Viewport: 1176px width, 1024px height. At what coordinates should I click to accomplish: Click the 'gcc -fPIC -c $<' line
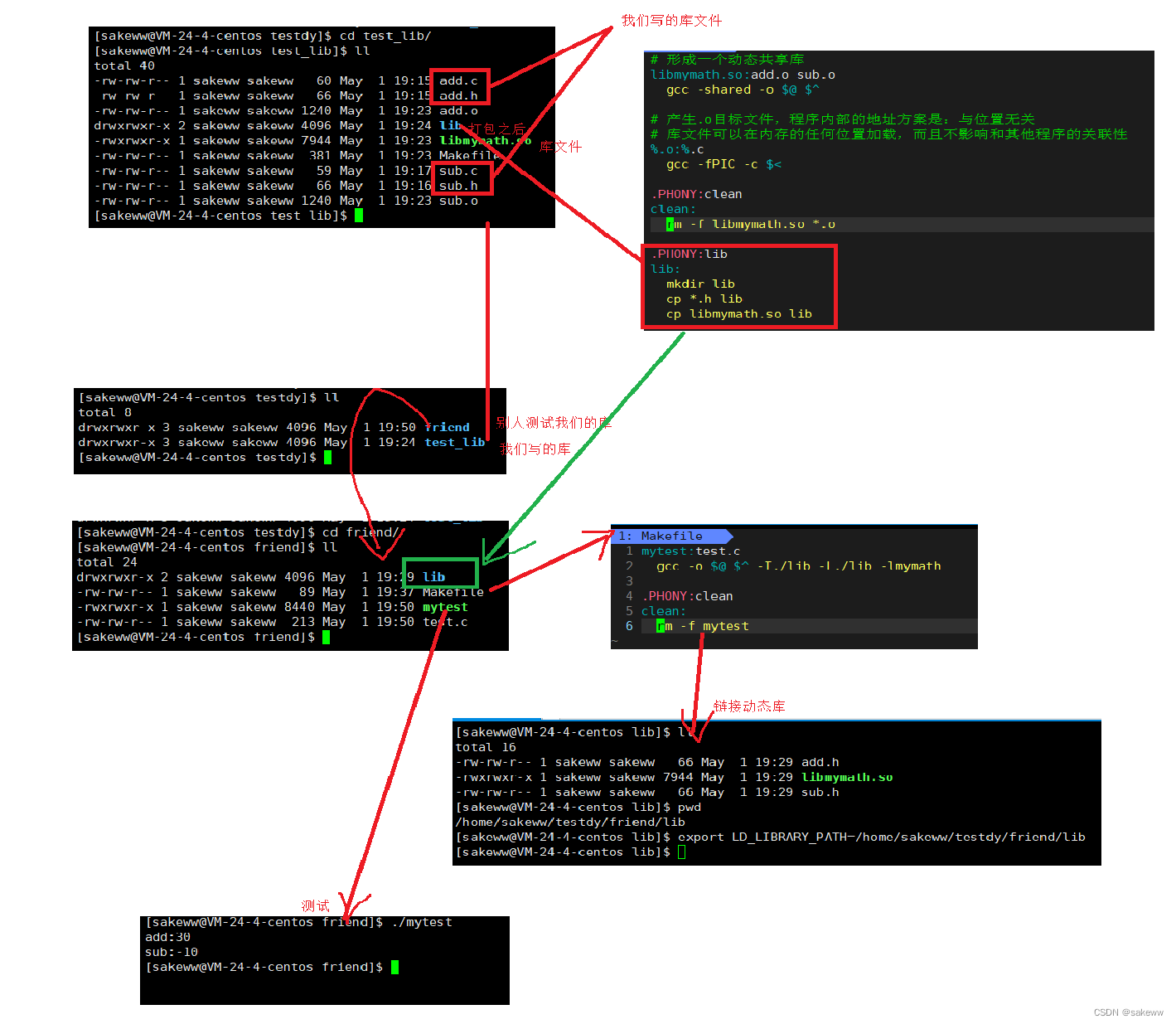tap(724, 164)
